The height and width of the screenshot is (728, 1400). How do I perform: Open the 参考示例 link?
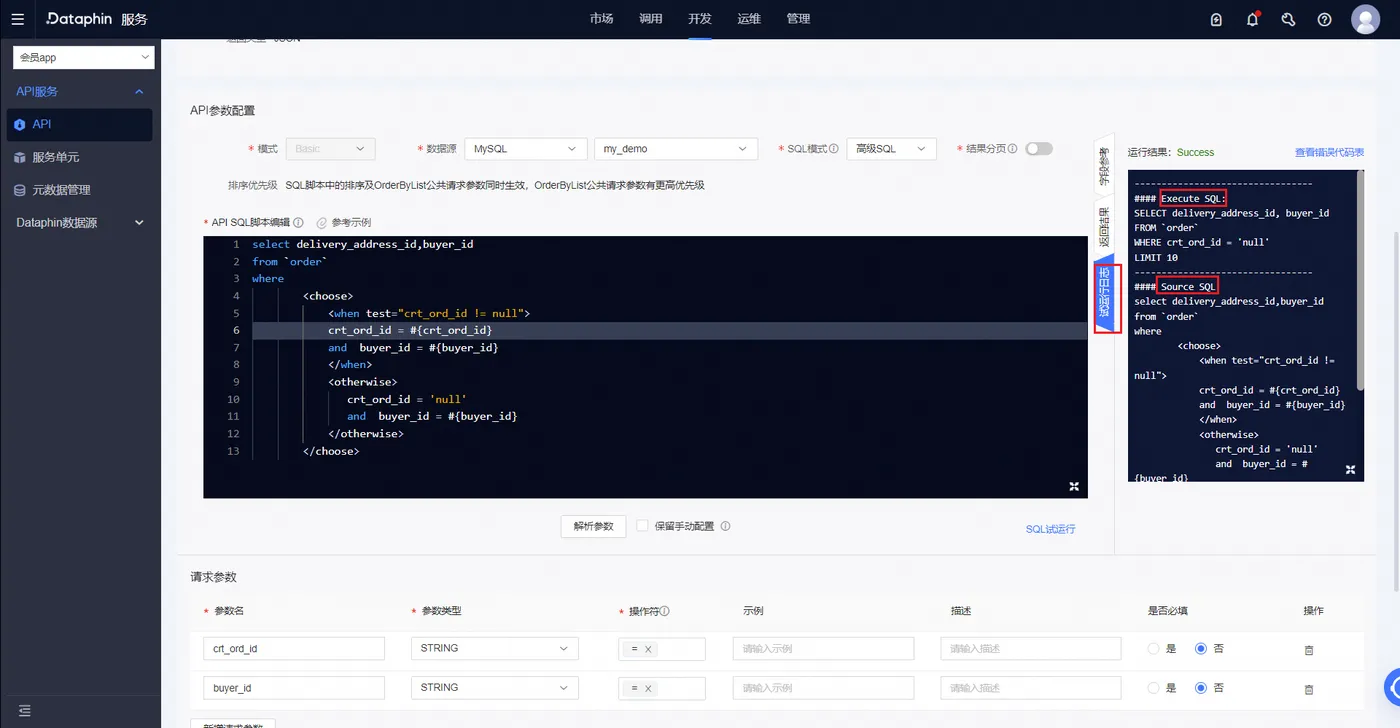(343, 222)
